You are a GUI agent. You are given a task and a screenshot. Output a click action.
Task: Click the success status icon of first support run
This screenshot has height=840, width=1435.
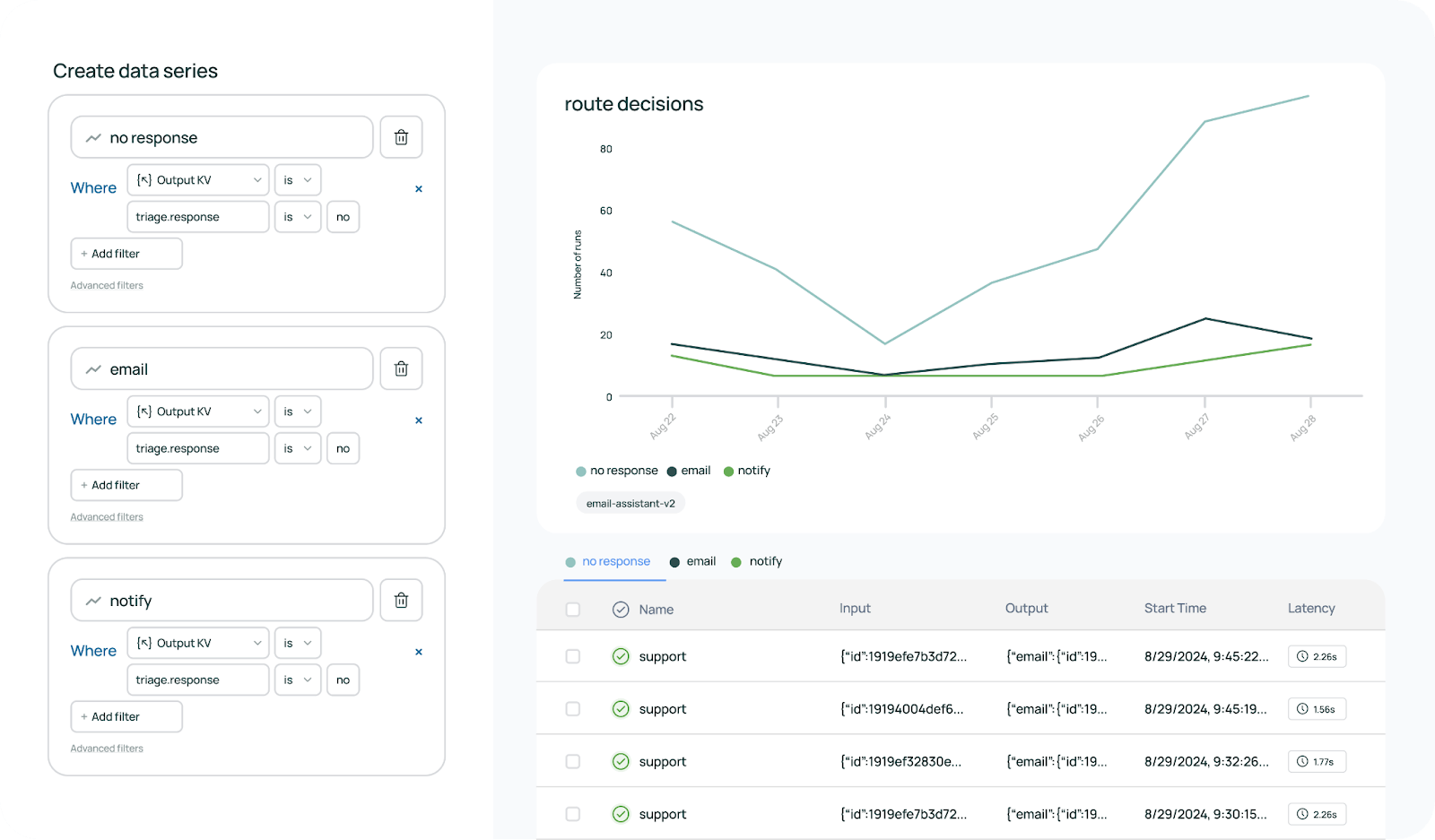point(621,656)
